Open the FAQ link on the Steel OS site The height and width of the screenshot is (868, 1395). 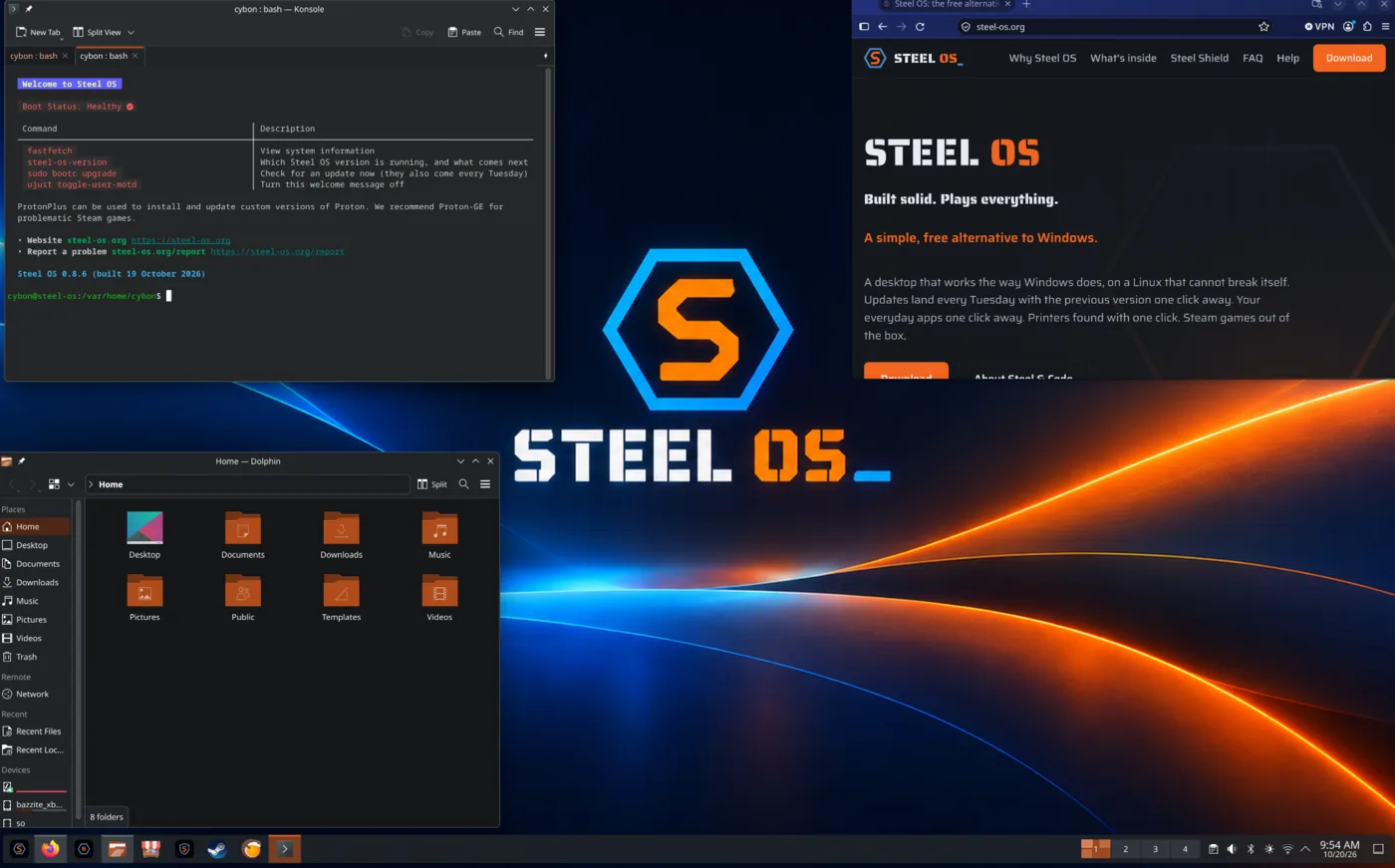coord(1253,58)
